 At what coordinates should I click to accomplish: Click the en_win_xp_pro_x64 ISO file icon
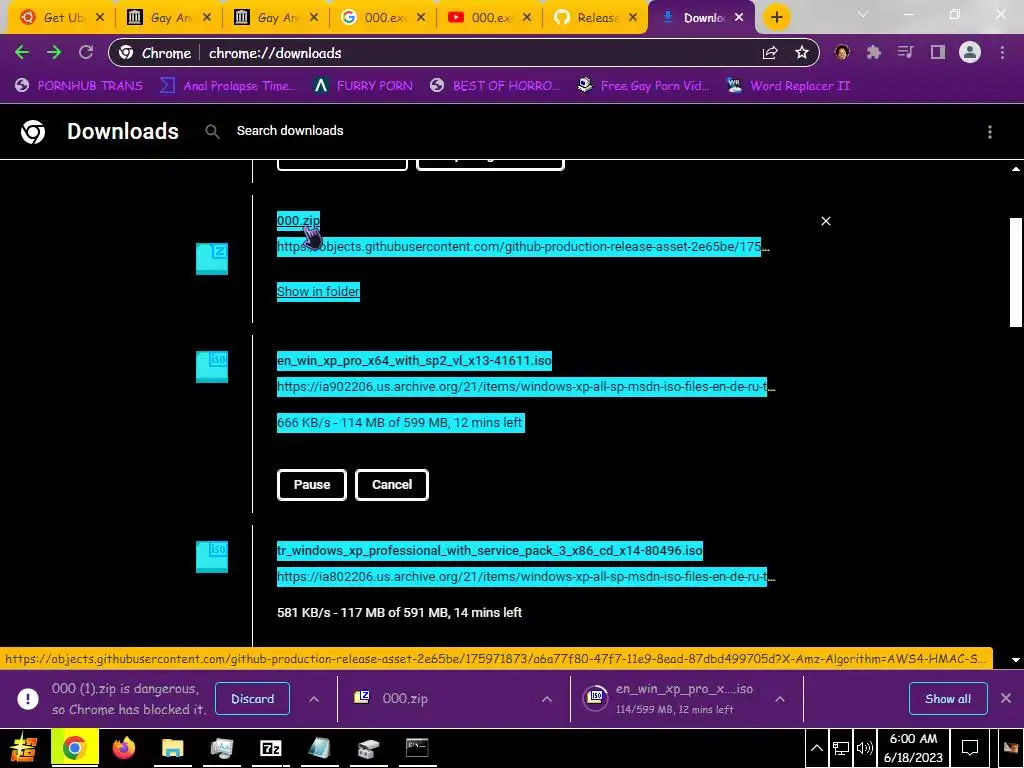pos(212,367)
